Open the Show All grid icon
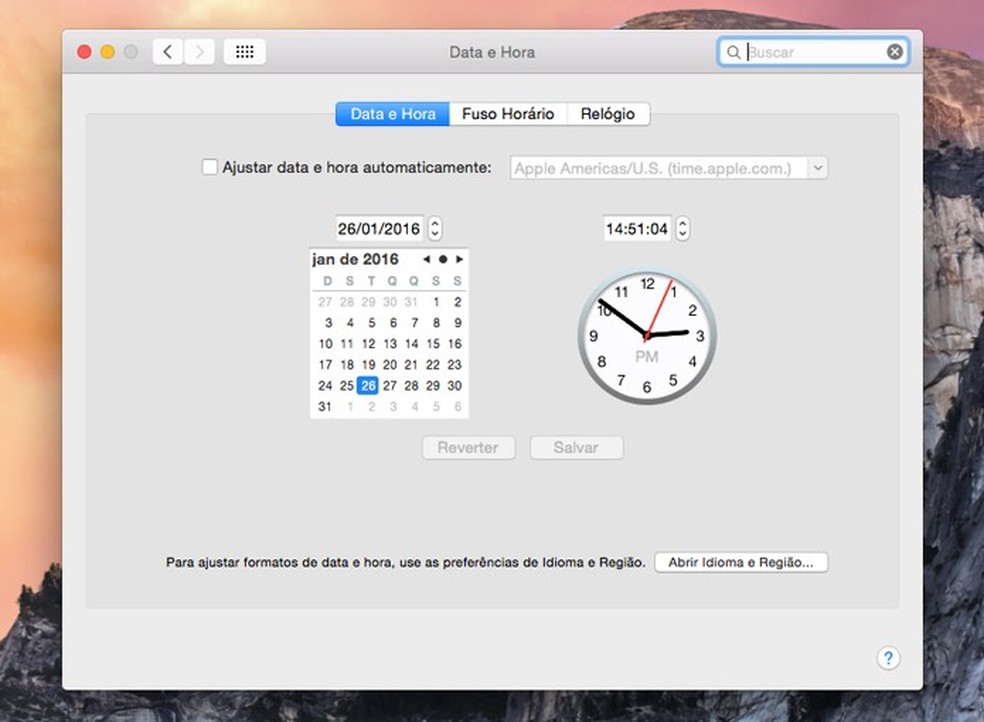Image resolution: width=984 pixels, height=722 pixels. point(245,51)
